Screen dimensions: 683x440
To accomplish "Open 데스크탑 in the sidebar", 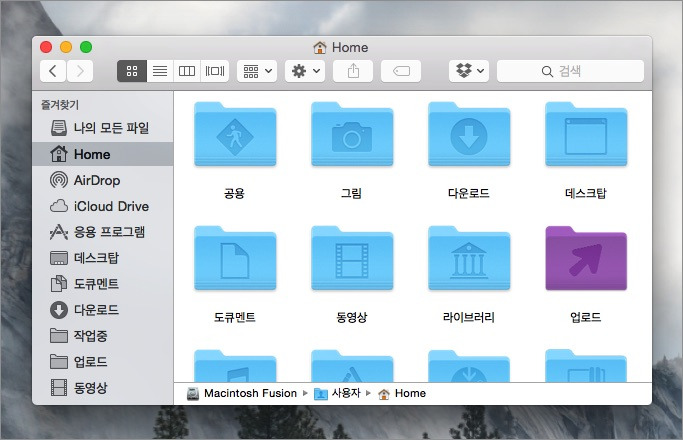I will pos(103,258).
